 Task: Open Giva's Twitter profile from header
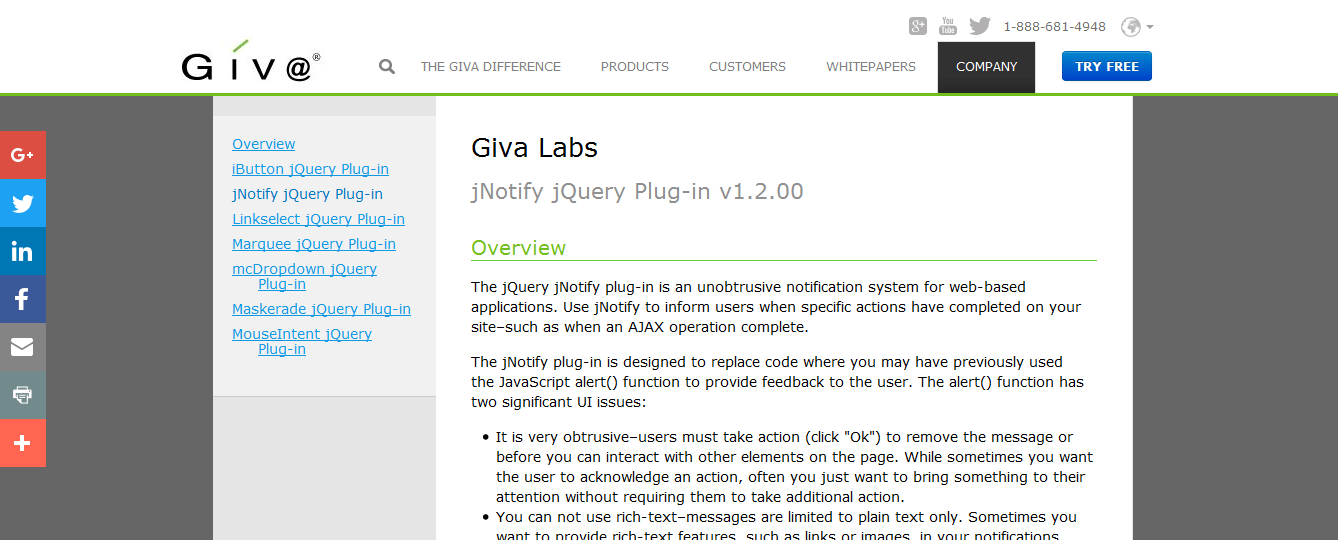click(979, 26)
